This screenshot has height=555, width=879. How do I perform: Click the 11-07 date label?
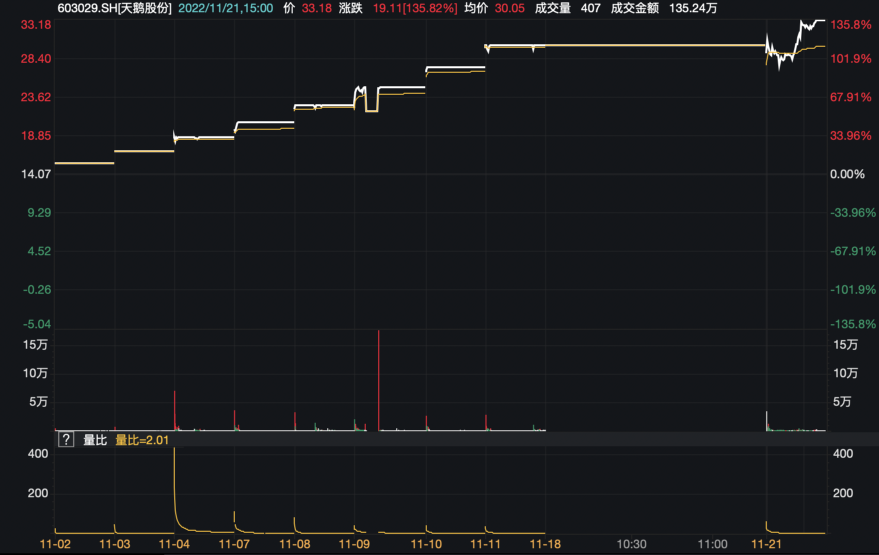pyautogui.click(x=234, y=545)
